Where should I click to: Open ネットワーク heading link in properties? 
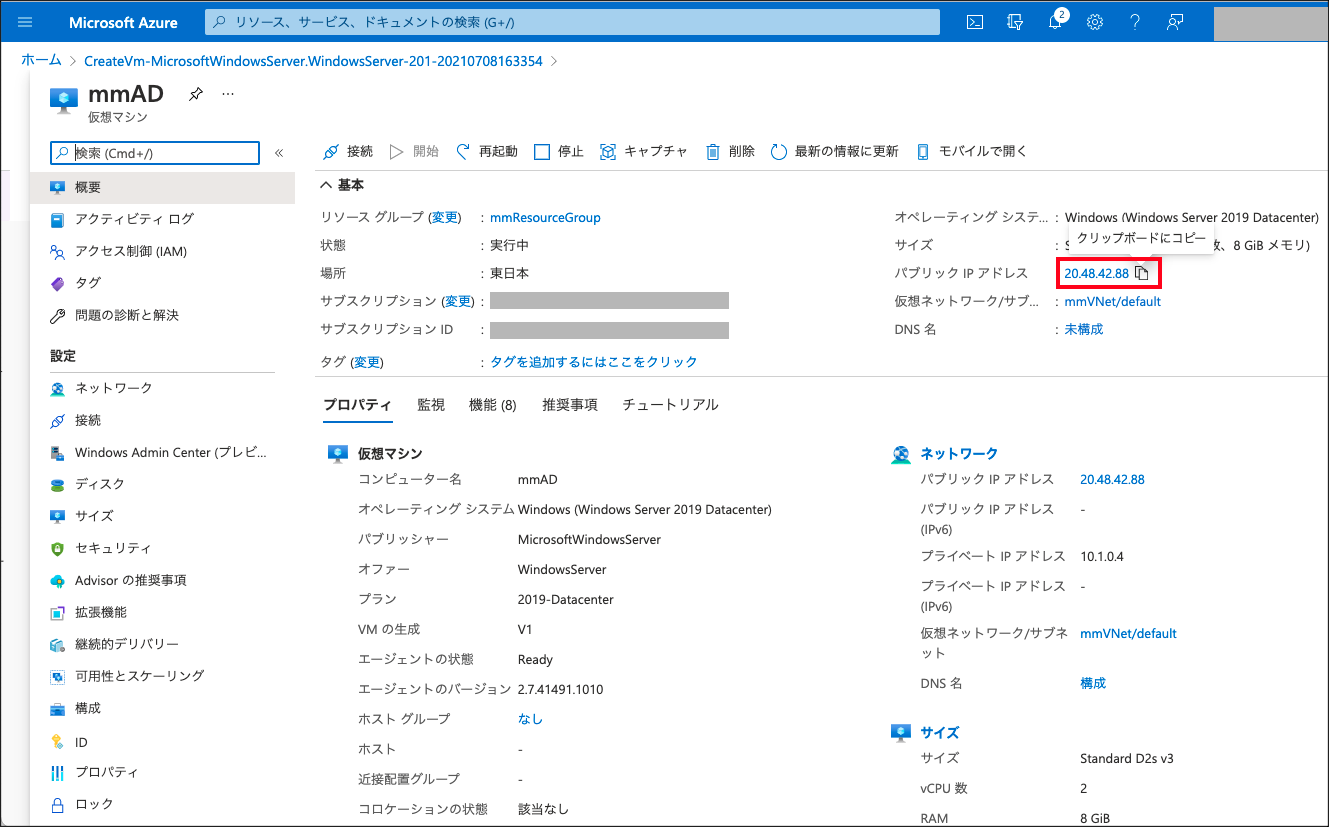959,454
